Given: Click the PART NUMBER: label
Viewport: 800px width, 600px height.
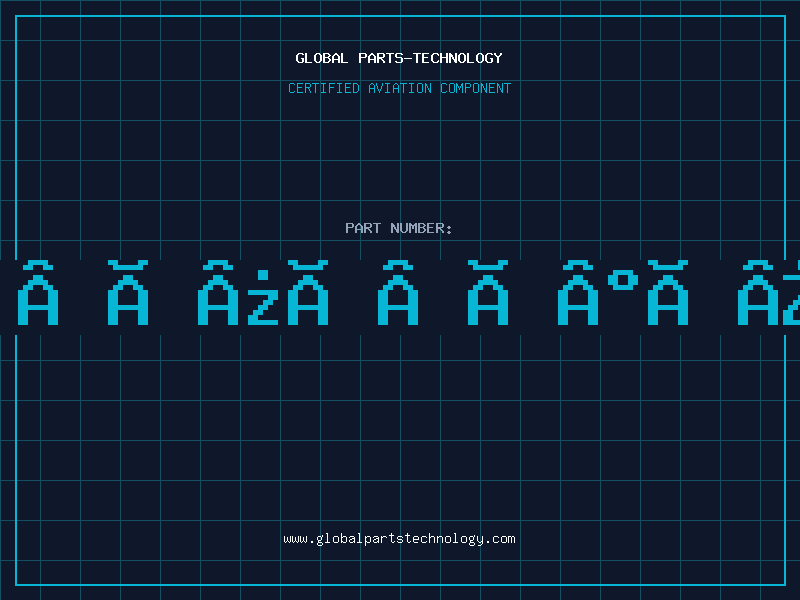Looking at the screenshot, I should [x=399, y=228].
